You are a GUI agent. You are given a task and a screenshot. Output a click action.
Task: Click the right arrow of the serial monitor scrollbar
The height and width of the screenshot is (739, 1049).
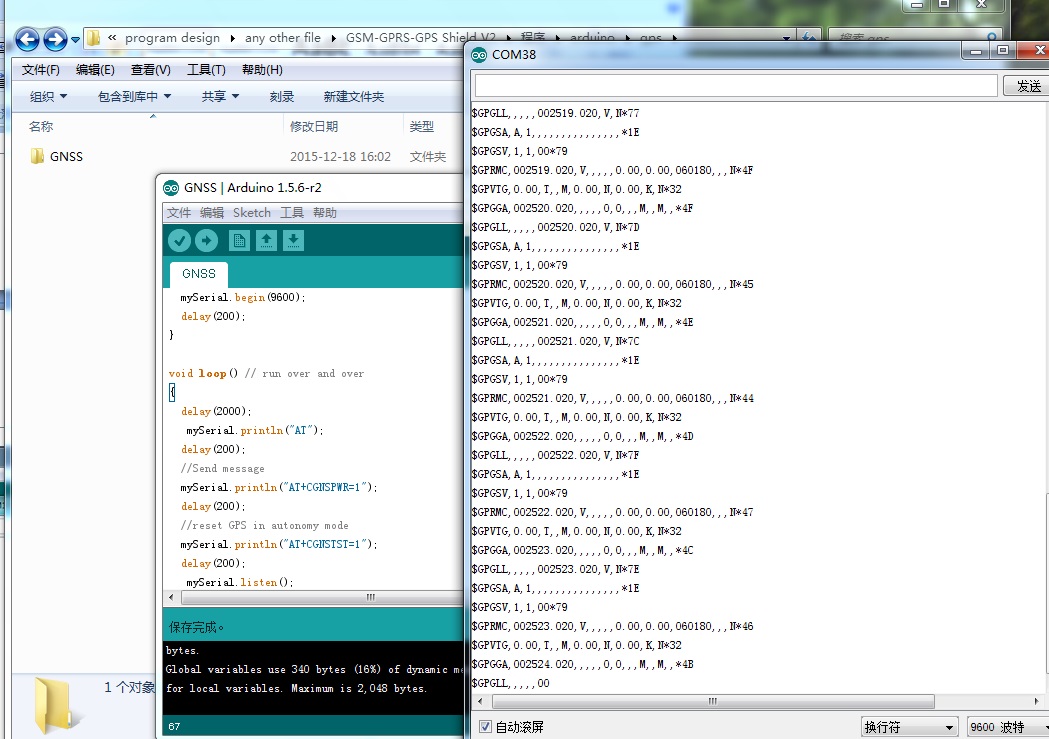1036,702
